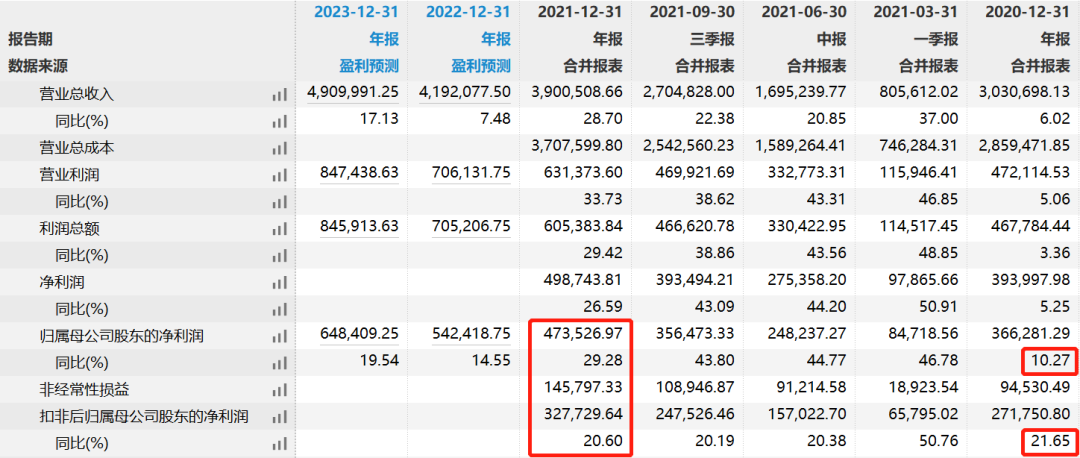Click the chart icon for 非经常性损益
The width and height of the screenshot is (1080, 458).
click(279, 389)
